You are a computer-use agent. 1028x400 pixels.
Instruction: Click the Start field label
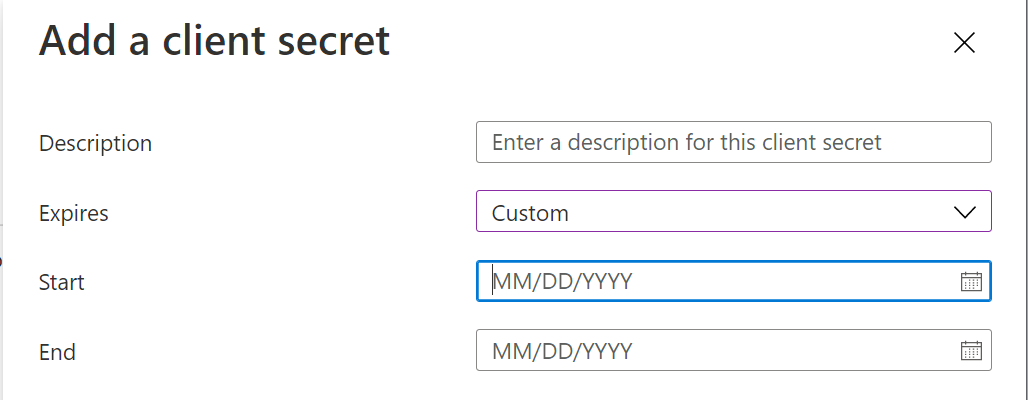click(x=61, y=283)
